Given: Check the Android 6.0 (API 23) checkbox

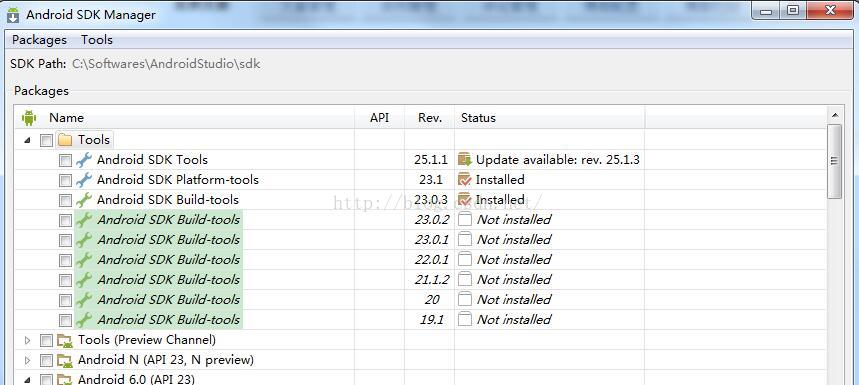Looking at the screenshot, I should click(47, 380).
